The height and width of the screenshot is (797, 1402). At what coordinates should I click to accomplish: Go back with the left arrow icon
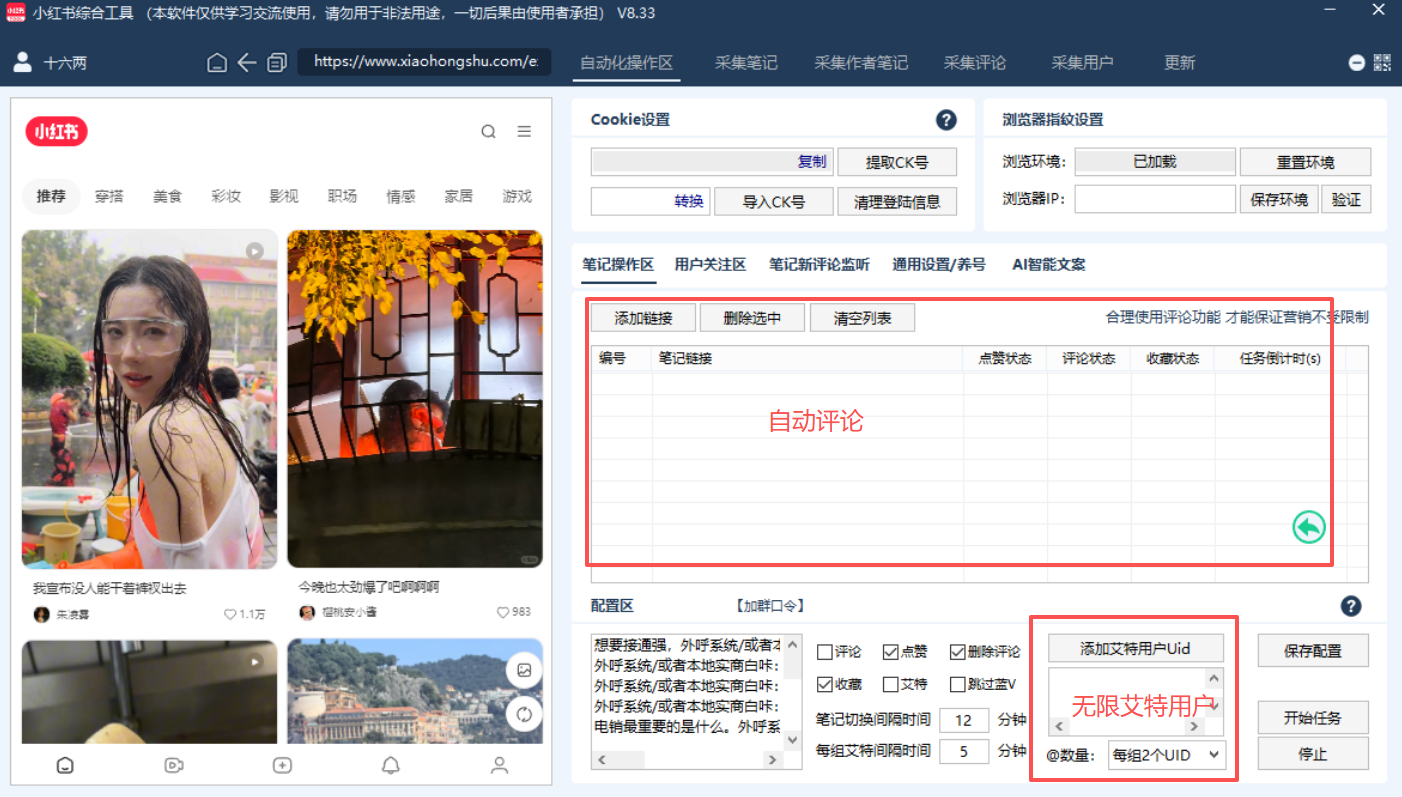coord(247,63)
